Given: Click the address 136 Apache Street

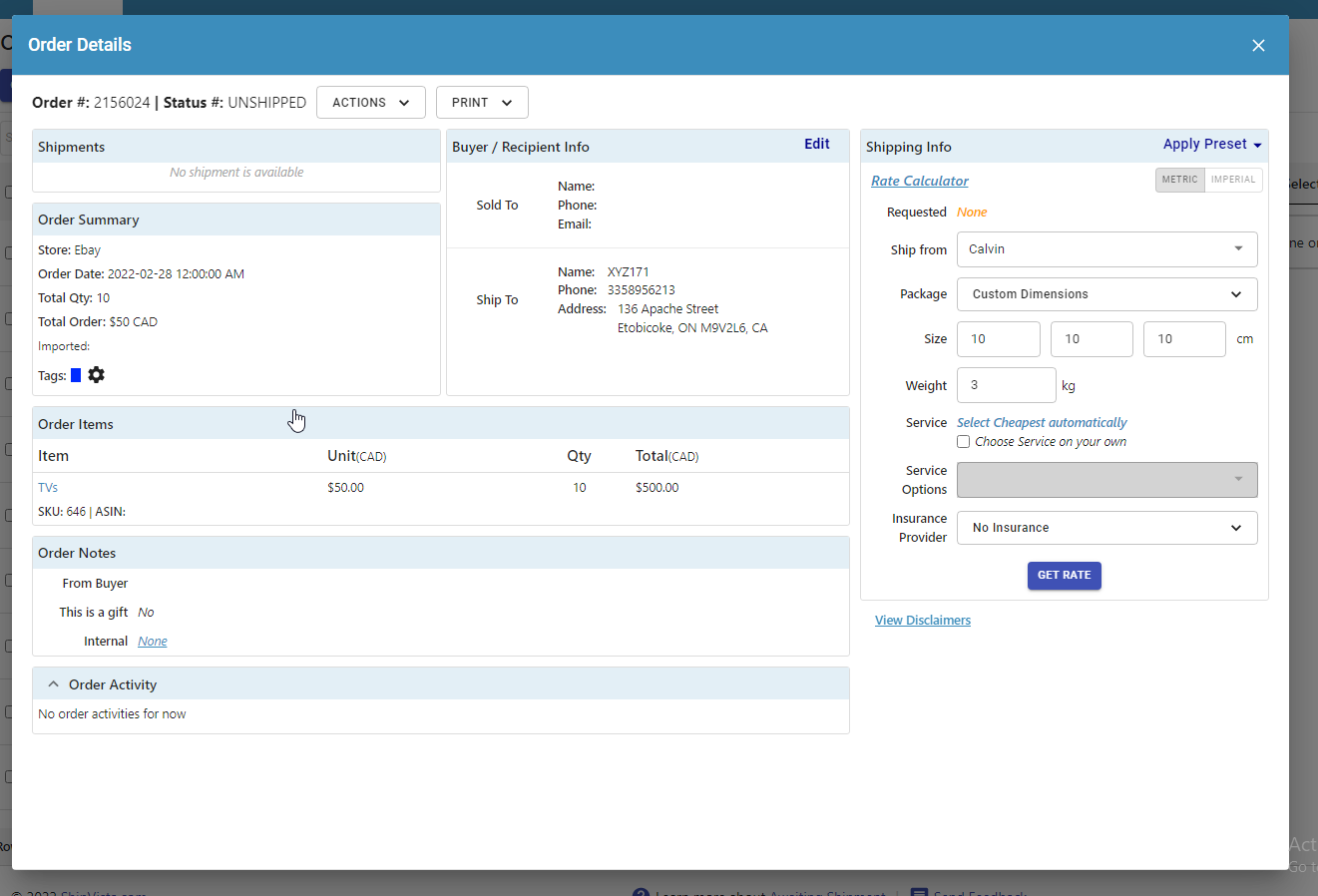Looking at the screenshot, I should click(667, 309).
